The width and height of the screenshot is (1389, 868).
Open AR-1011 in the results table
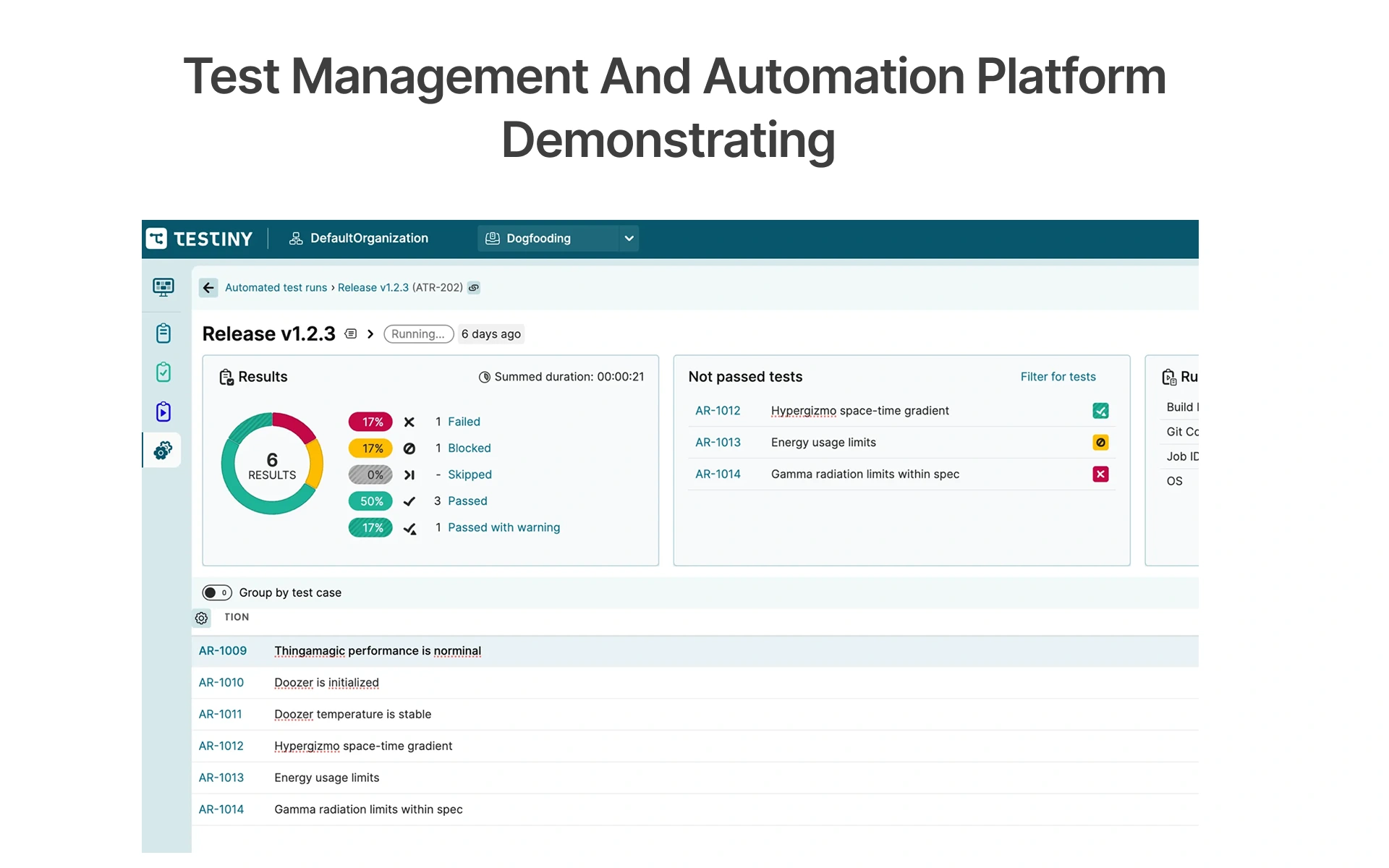point(220,715)
